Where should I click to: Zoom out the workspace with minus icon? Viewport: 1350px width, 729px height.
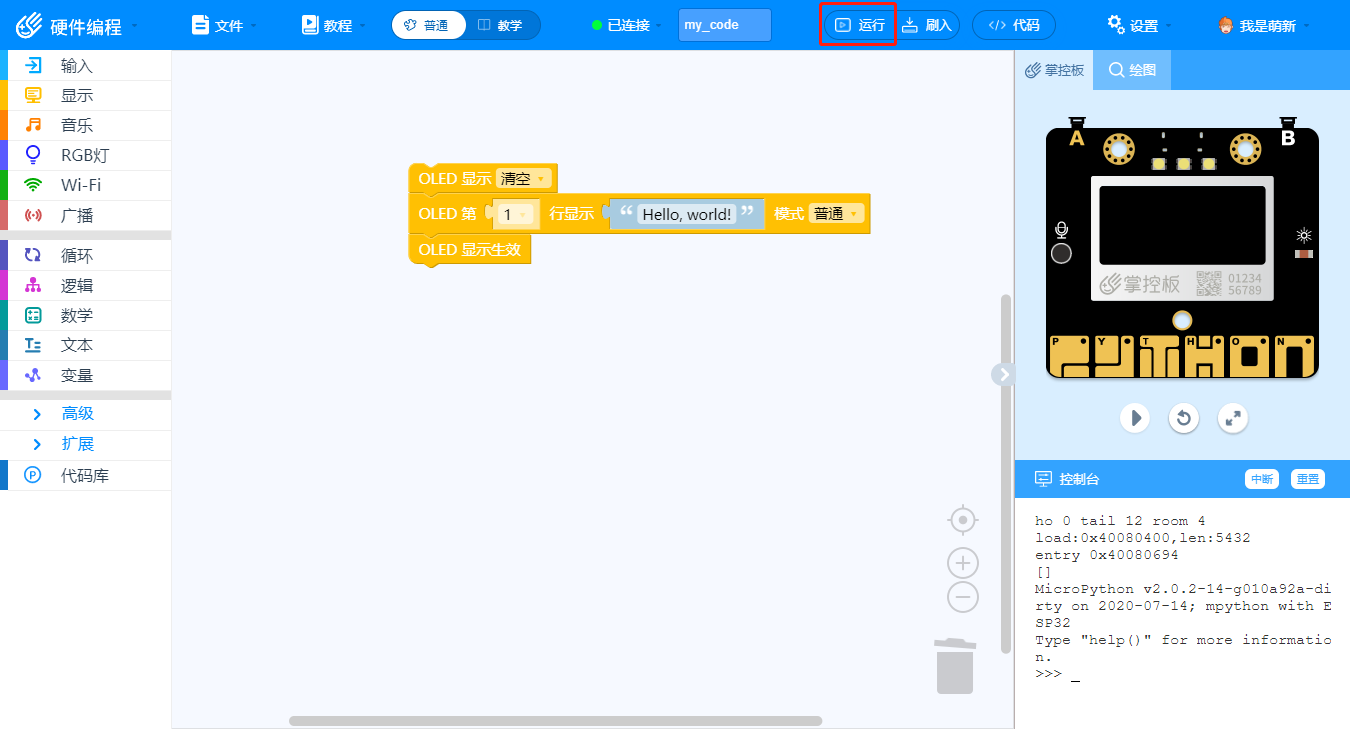click(x=963, y=598)
